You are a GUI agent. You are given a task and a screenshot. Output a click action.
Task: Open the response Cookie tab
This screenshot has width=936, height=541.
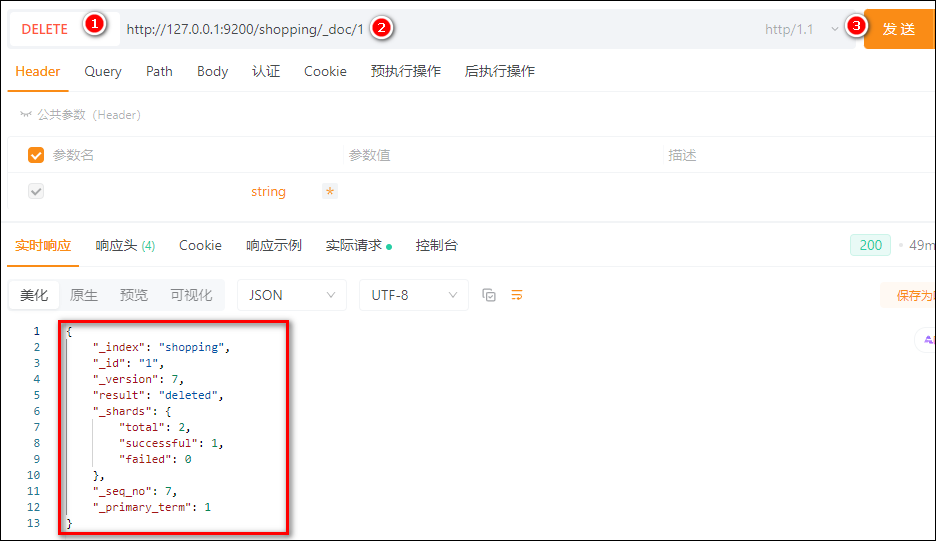point(201,245)
